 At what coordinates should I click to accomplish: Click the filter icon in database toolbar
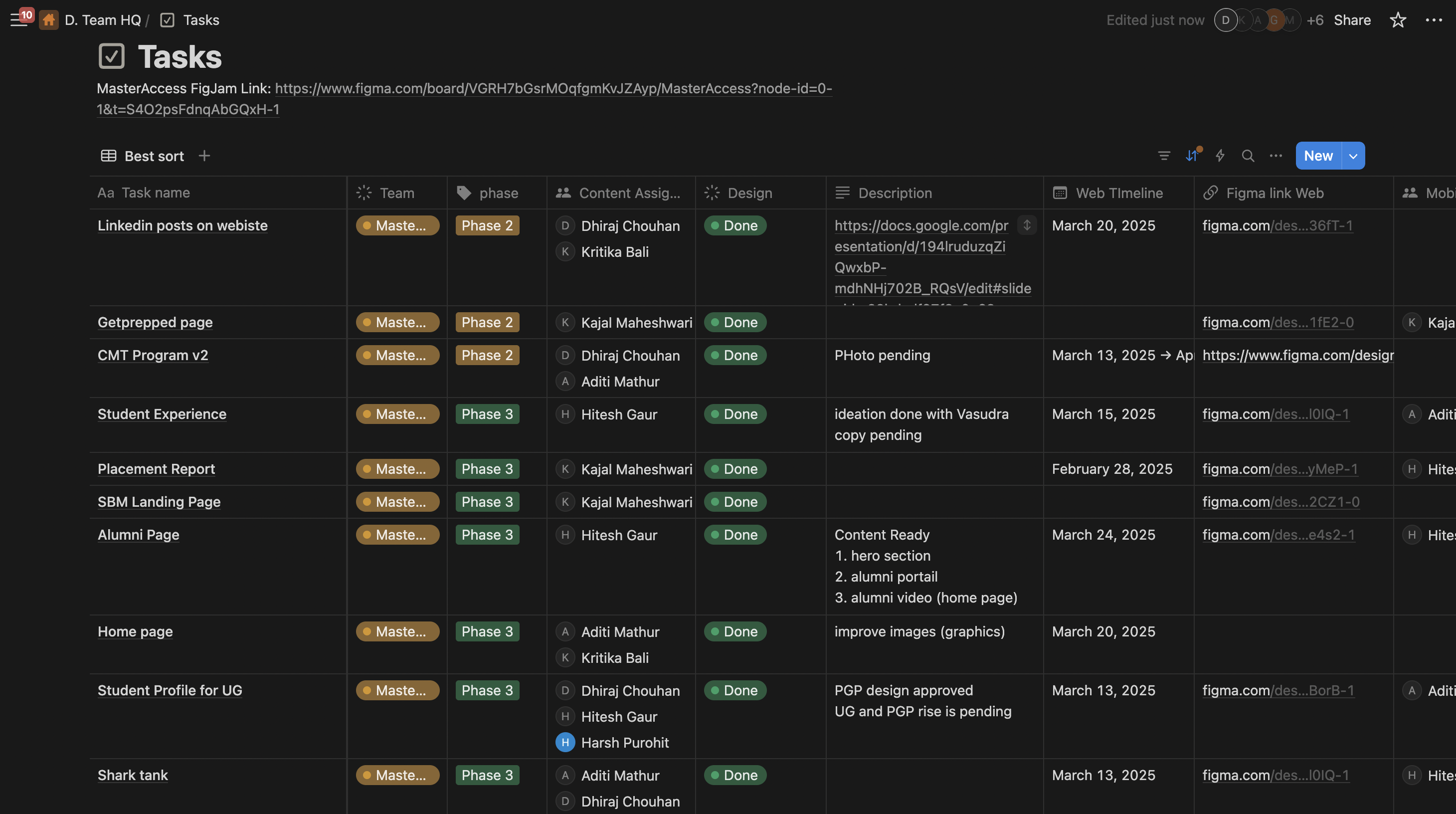coord(1164,156)
